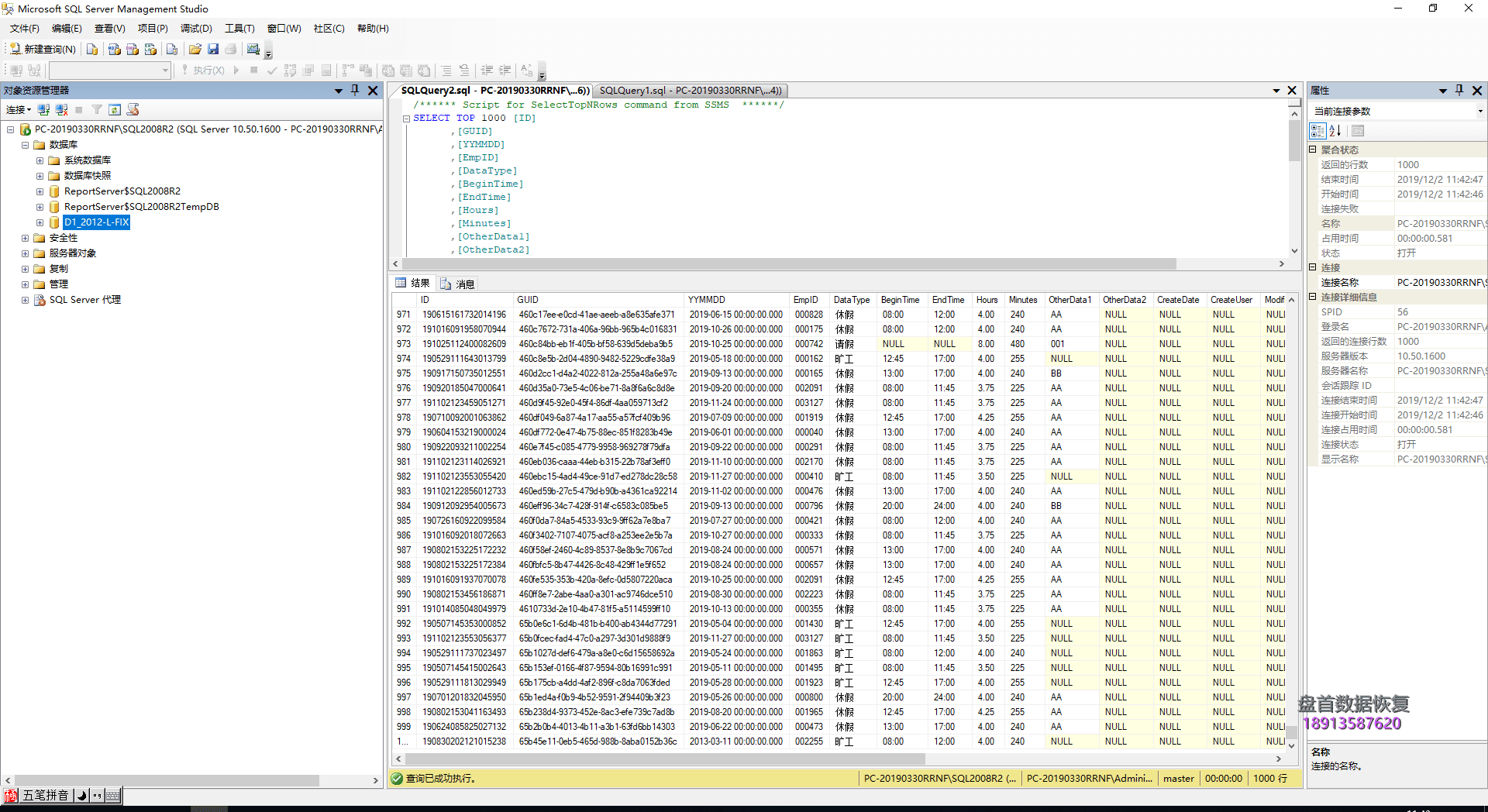Click the New Query (新建查询) button
The image size is (1488, 812).
[x=43, y=50]
